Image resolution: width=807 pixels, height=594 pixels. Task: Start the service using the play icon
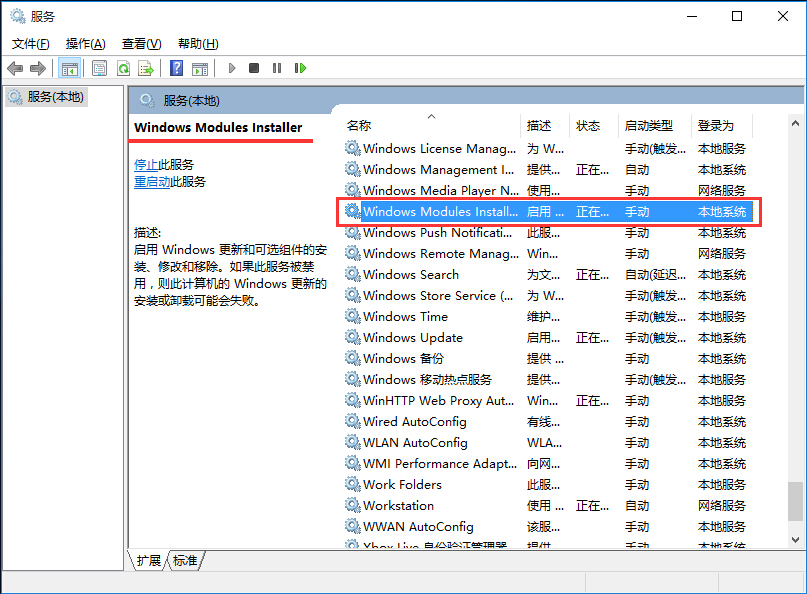tap(231, 67)
